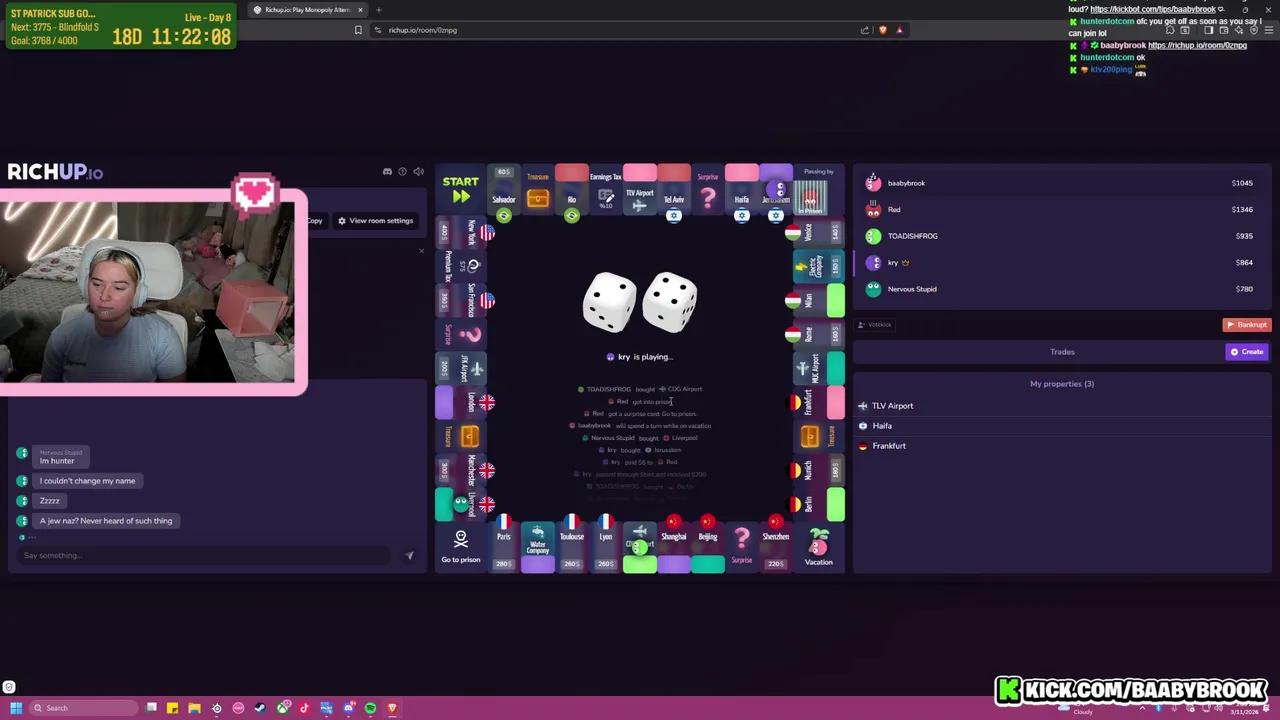
Task: Create a new trade
Action: [1247, 352]
